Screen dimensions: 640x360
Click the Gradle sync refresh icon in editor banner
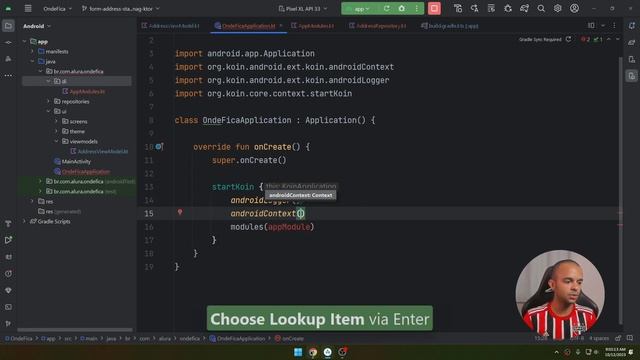click(568, 39)
